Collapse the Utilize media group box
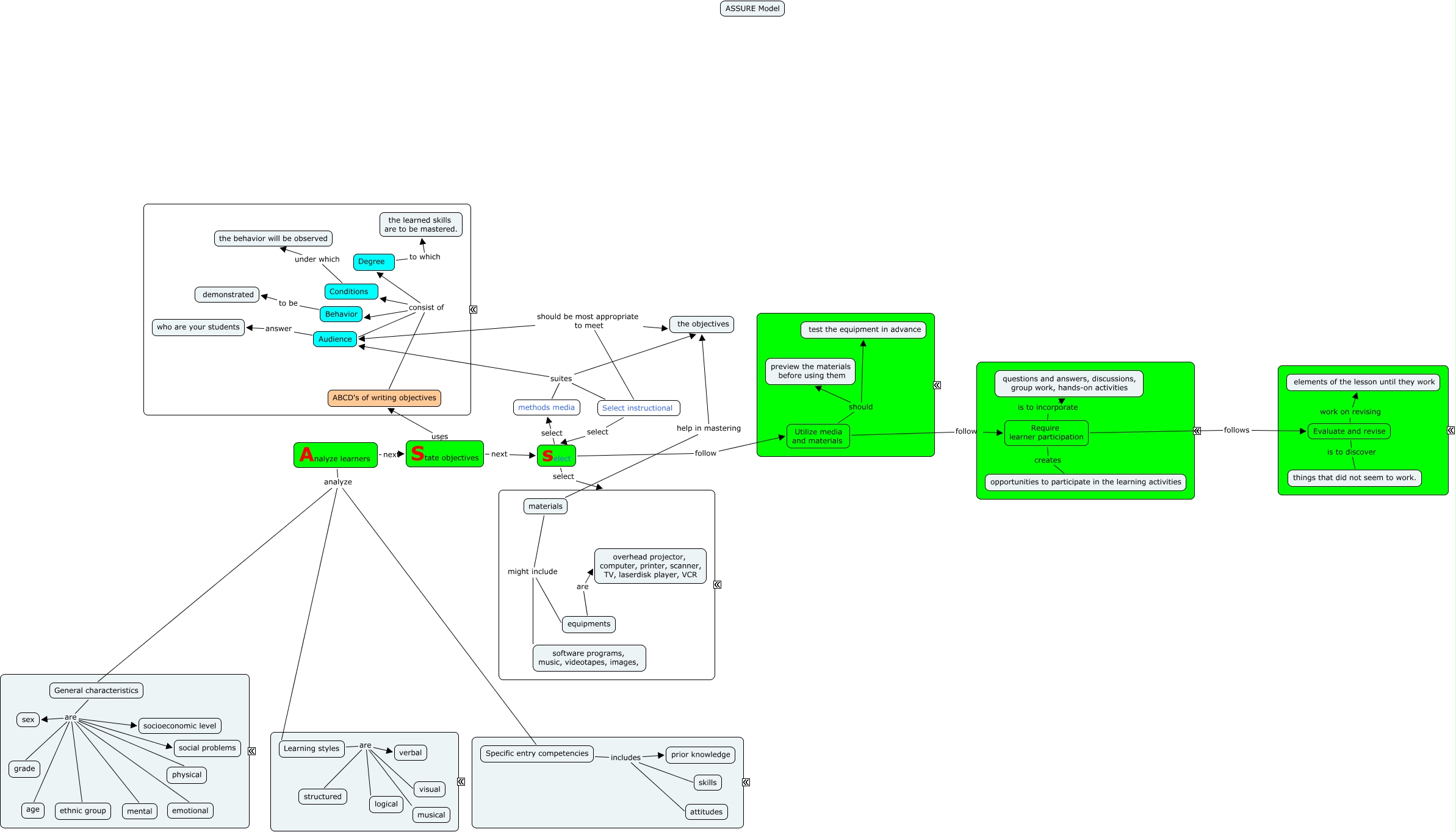 coord(937,385)
